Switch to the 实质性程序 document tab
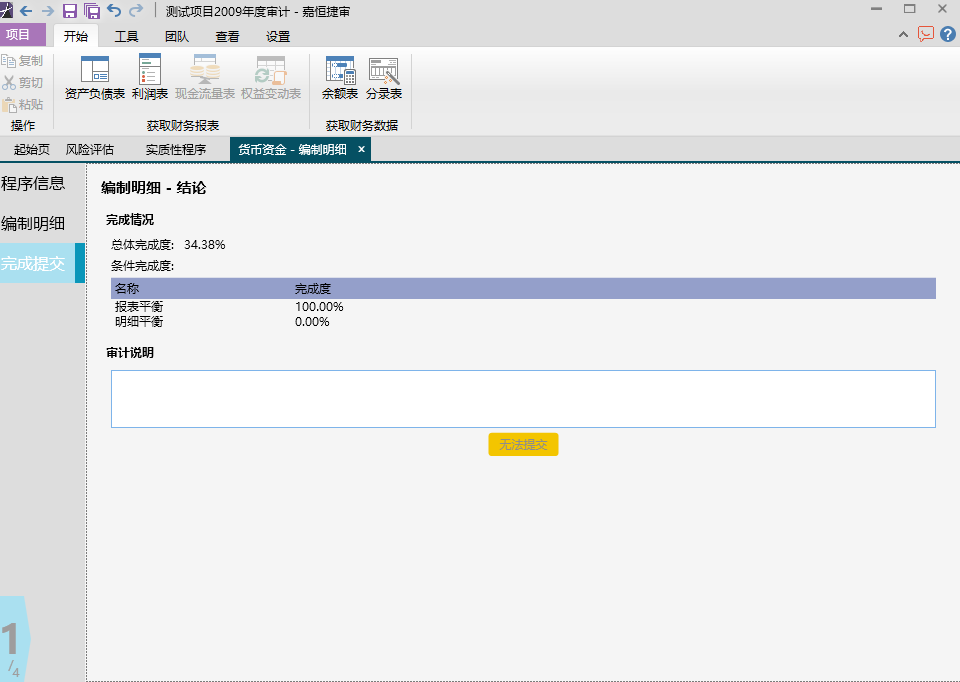 point(176,149)
